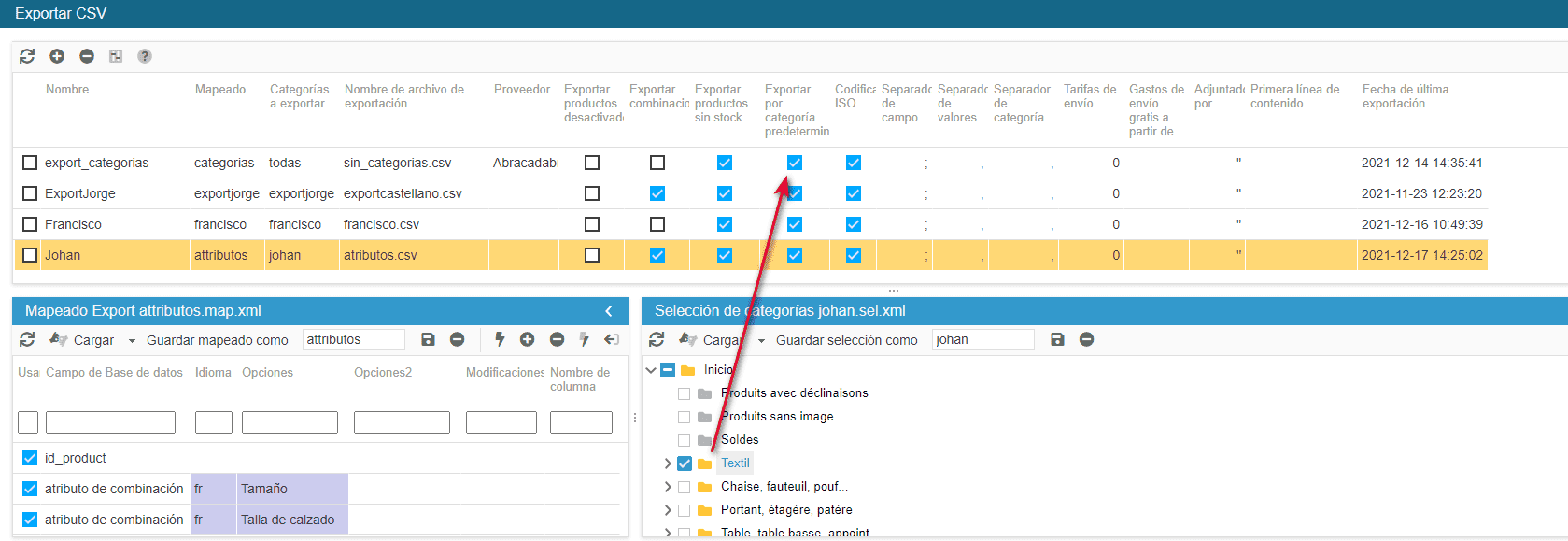Click the help question mark icon
The height and width of the screenshot is (541, 1568).
point(145,56)
